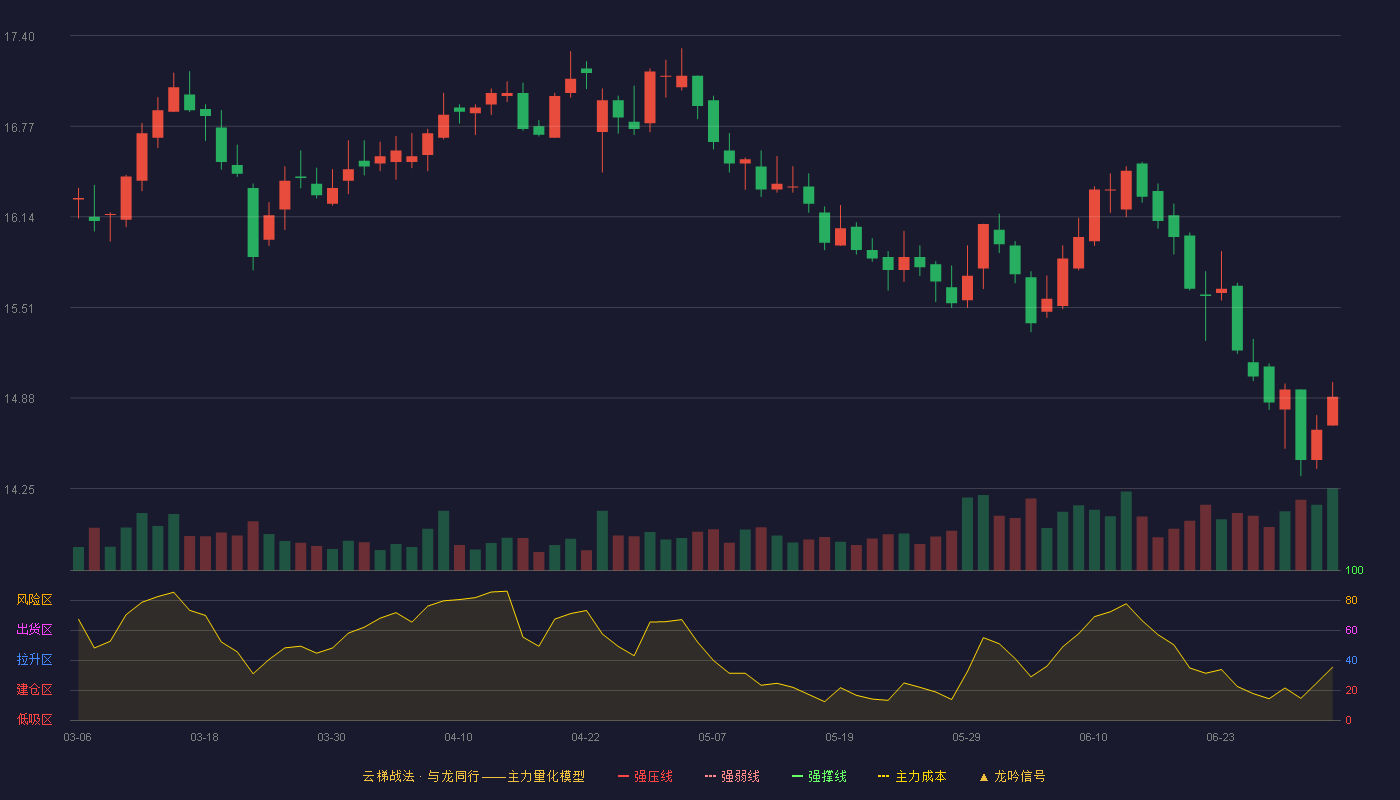Select the 建仓区 zone label

pyautogui.click(x=34, y=690)
